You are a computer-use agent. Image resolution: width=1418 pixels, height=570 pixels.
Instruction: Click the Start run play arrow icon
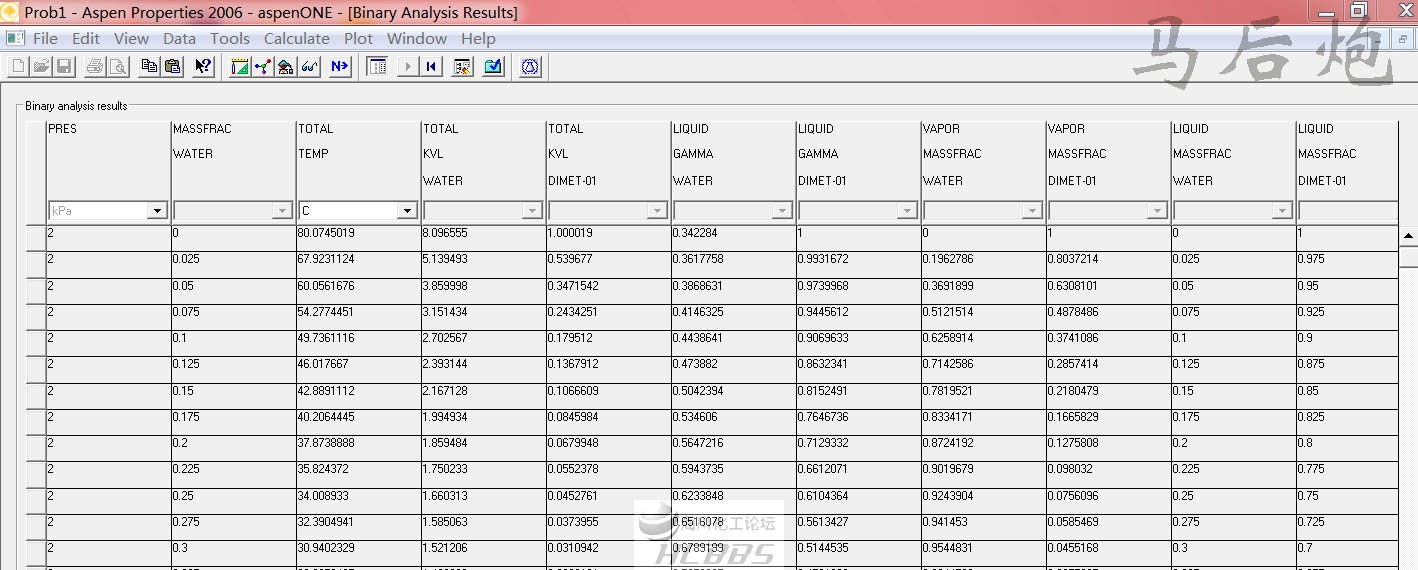pos(408,67)
